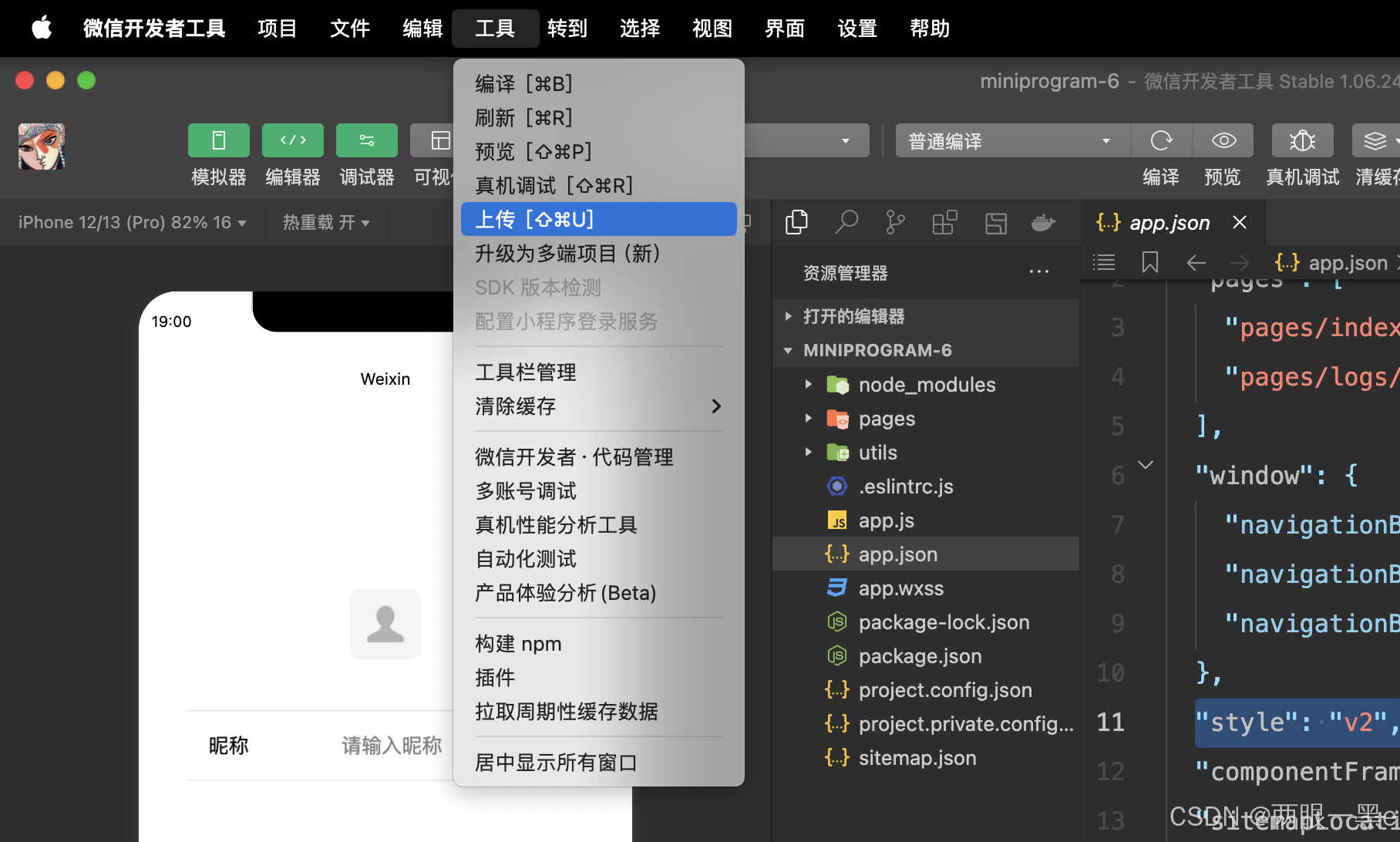Expand the 打开的编辑器 section
Viewport: 1400px width, 842px height.
pos(926,316)
